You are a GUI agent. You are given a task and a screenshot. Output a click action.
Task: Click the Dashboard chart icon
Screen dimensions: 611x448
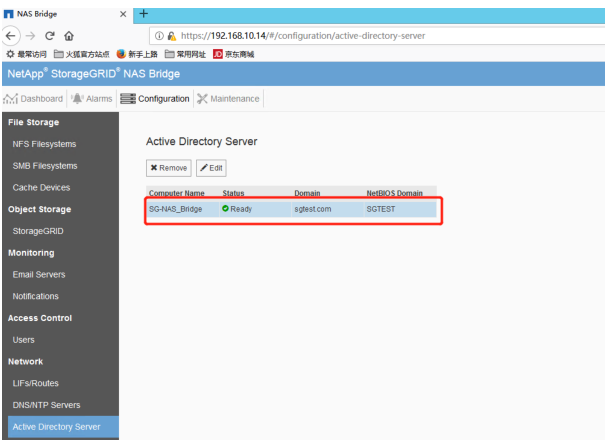tap(11, 99)
